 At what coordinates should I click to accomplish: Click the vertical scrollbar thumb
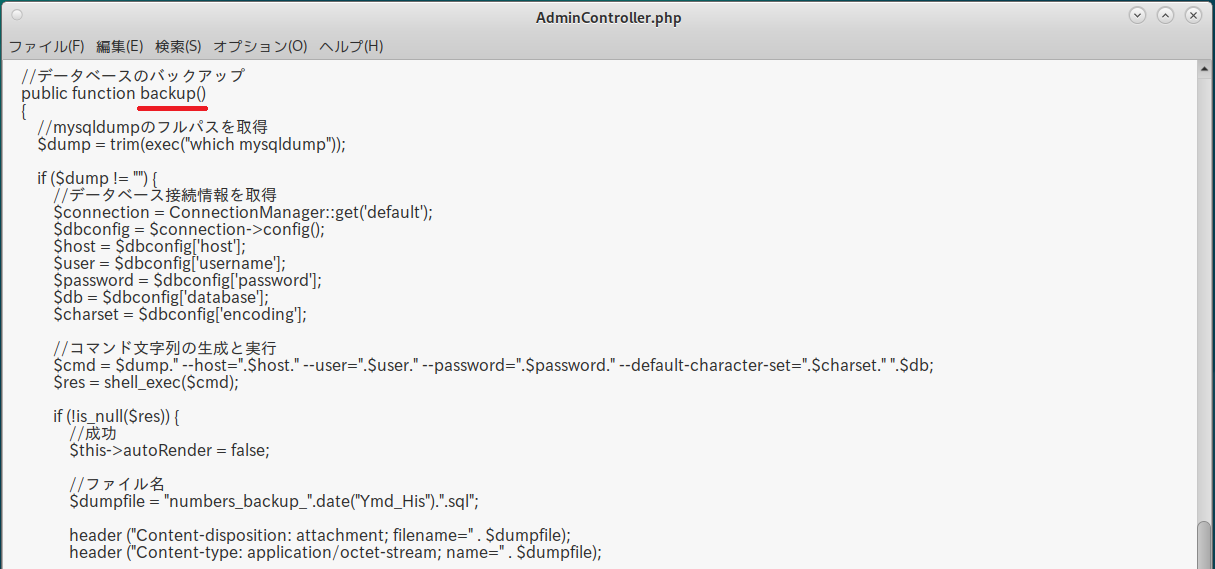[x=1204, y=545]
